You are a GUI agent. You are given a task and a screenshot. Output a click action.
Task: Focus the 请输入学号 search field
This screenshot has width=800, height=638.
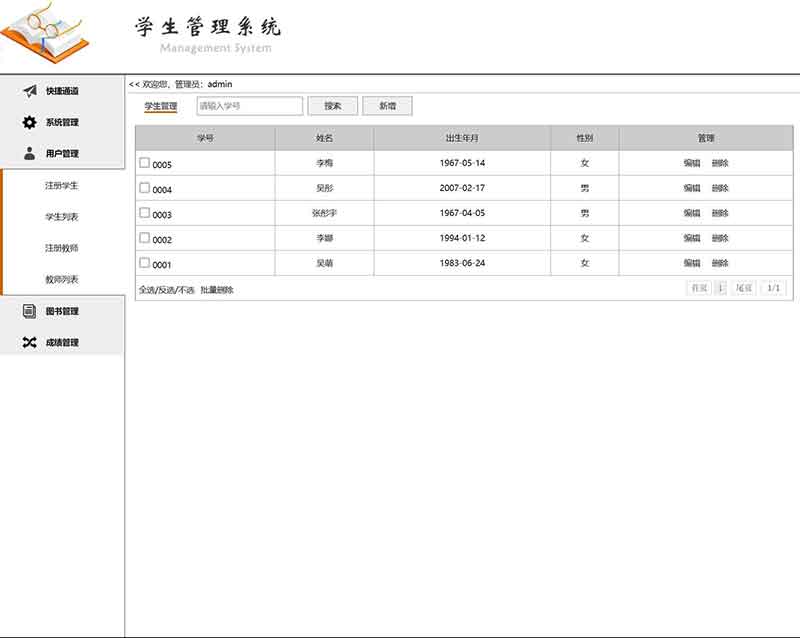coord(249,106)
